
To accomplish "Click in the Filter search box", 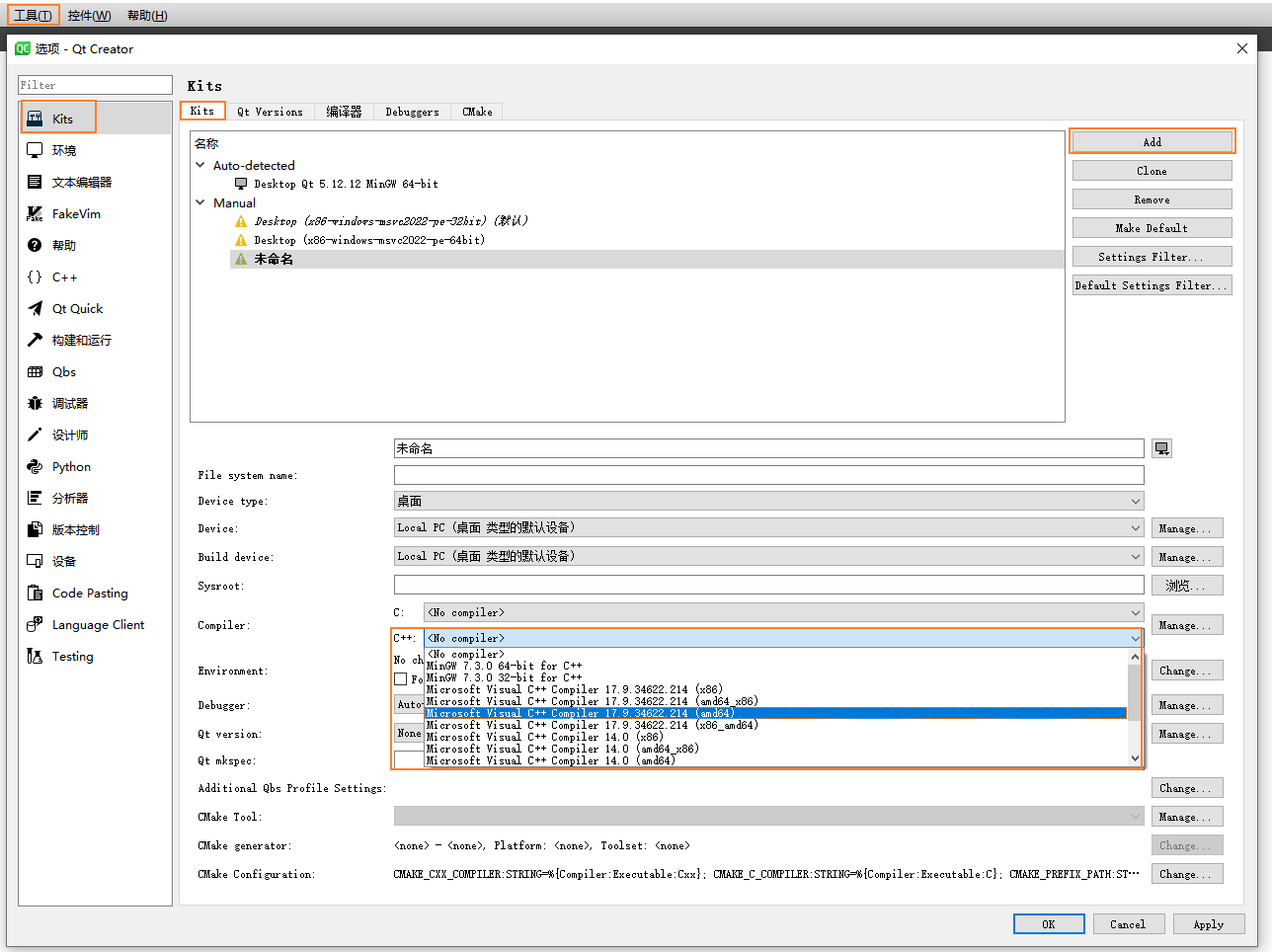I will (96, 85).
